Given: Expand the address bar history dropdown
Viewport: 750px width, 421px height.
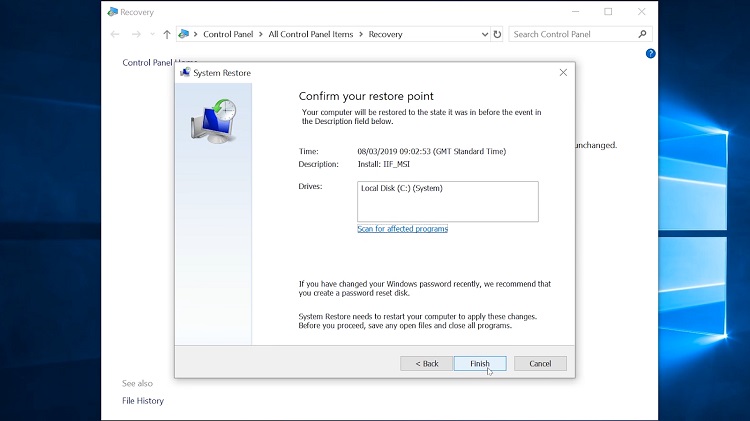Looking at the screenshot, I should click(485, 34).
